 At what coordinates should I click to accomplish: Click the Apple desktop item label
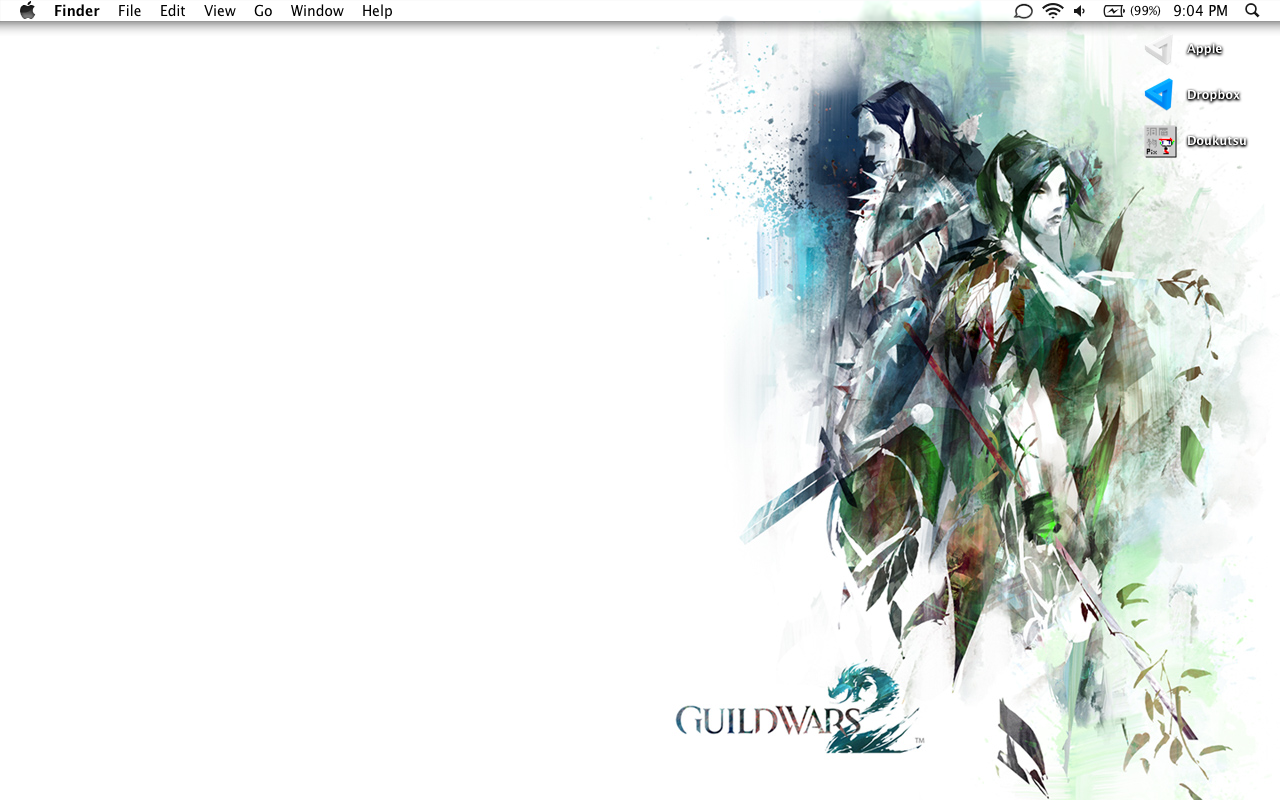pos(1204,49)
